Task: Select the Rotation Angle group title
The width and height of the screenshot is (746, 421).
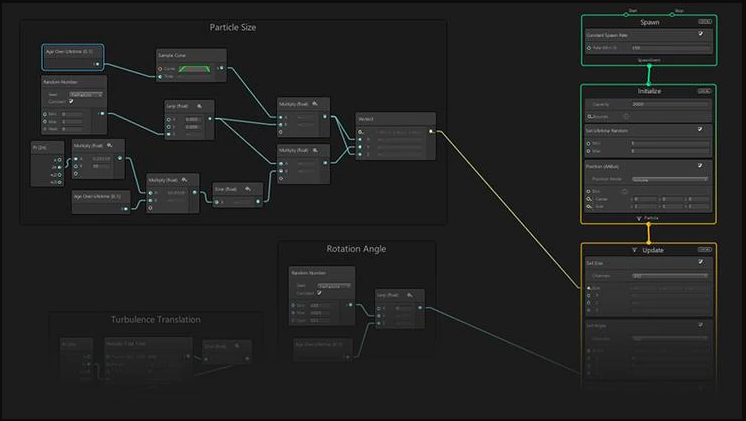Action: coord(356,249)
